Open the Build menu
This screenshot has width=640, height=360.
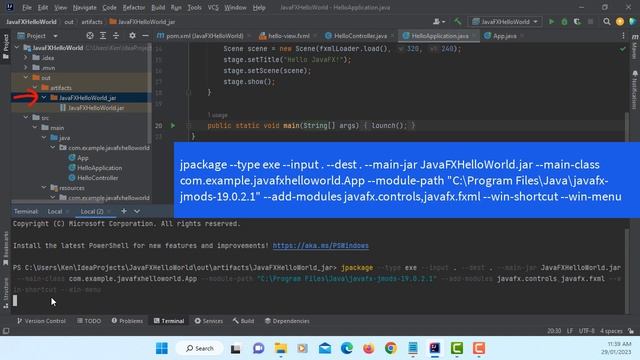158,7
